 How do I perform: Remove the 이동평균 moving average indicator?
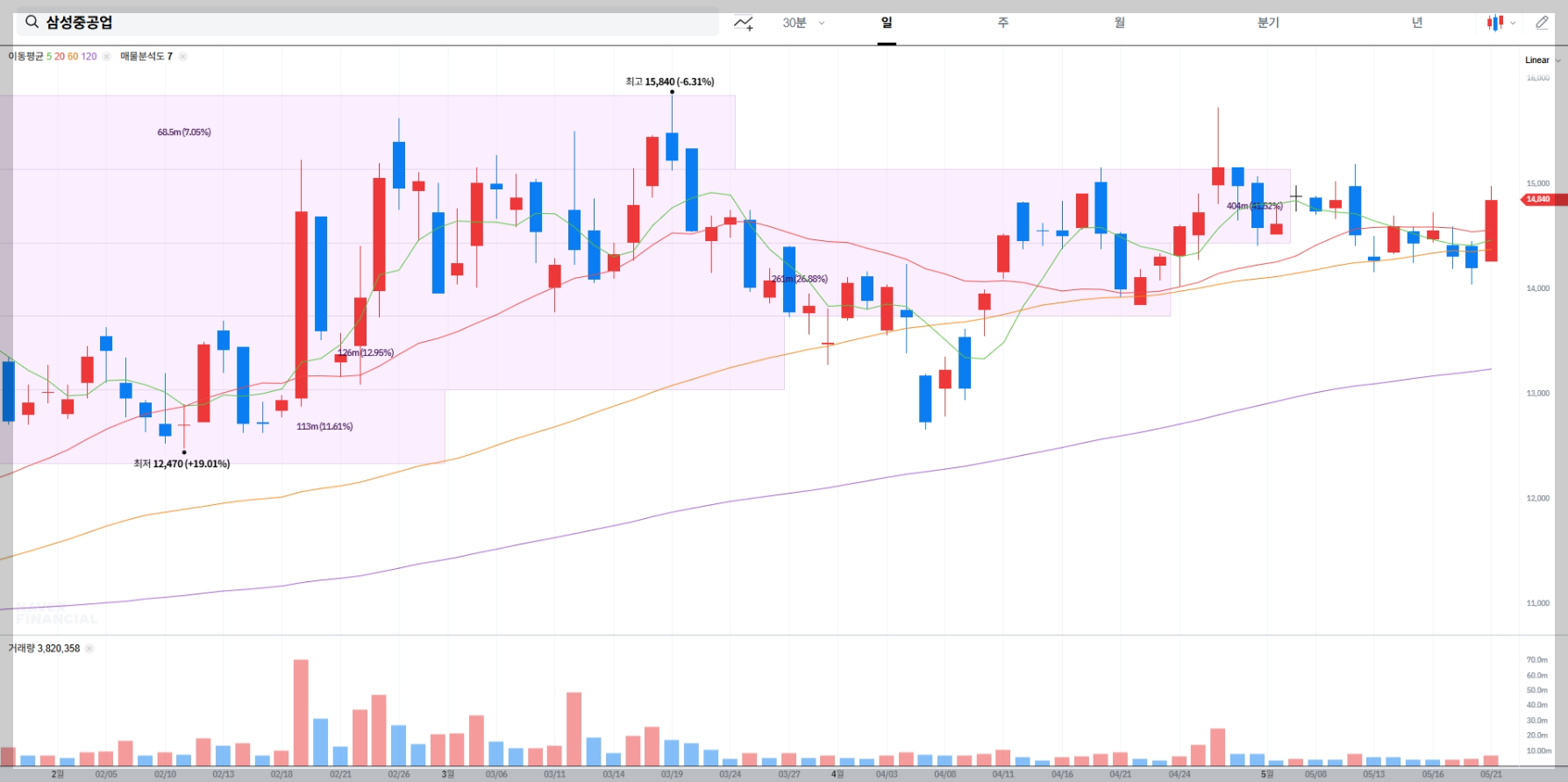107,56
